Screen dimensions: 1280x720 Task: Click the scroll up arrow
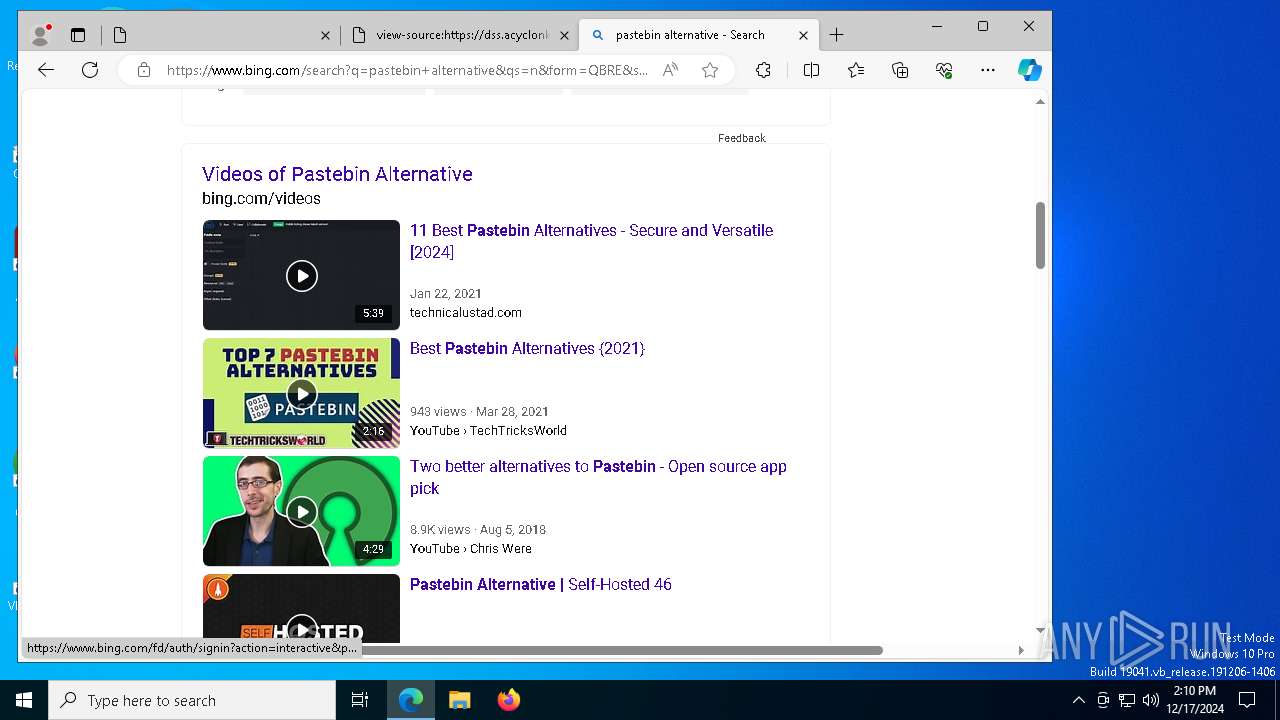[x=1040, y=102]
